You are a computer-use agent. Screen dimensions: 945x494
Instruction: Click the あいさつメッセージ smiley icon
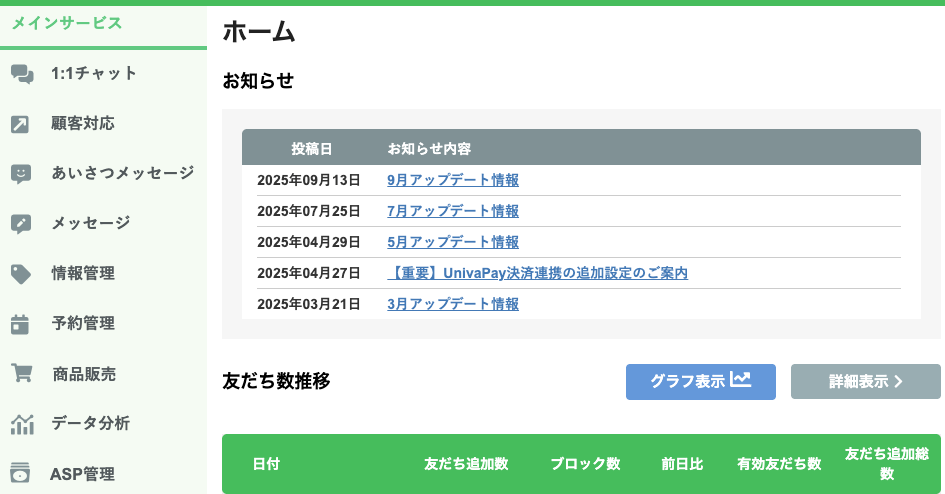pos(21,174)
